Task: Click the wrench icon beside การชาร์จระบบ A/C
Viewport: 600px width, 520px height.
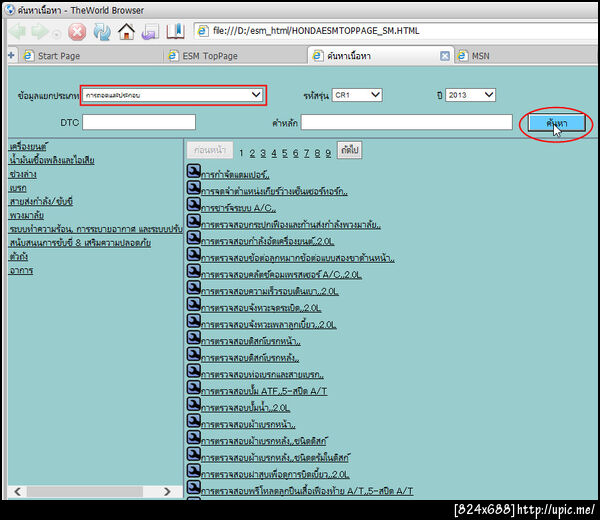Action: point(194,204)
